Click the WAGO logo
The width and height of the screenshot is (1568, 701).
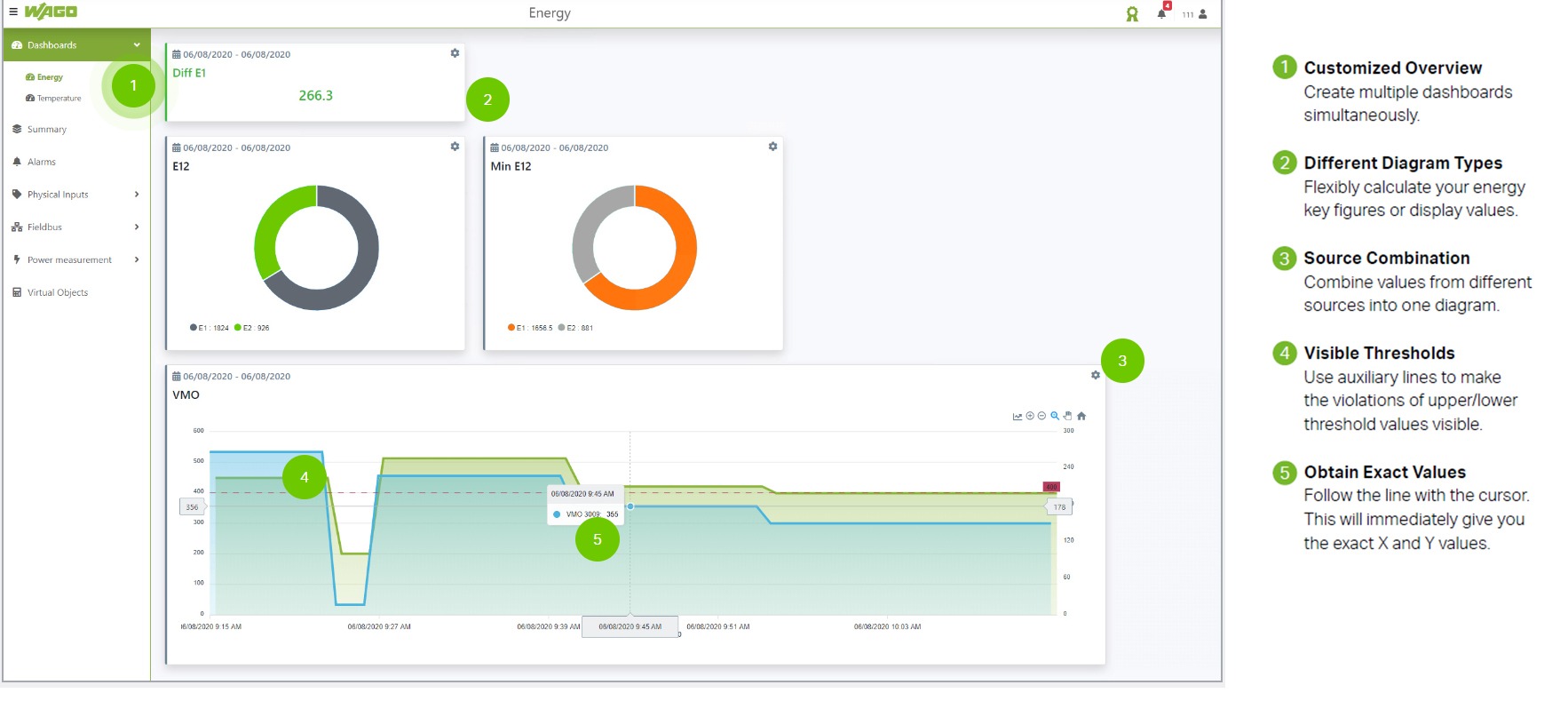coord(51,12)
